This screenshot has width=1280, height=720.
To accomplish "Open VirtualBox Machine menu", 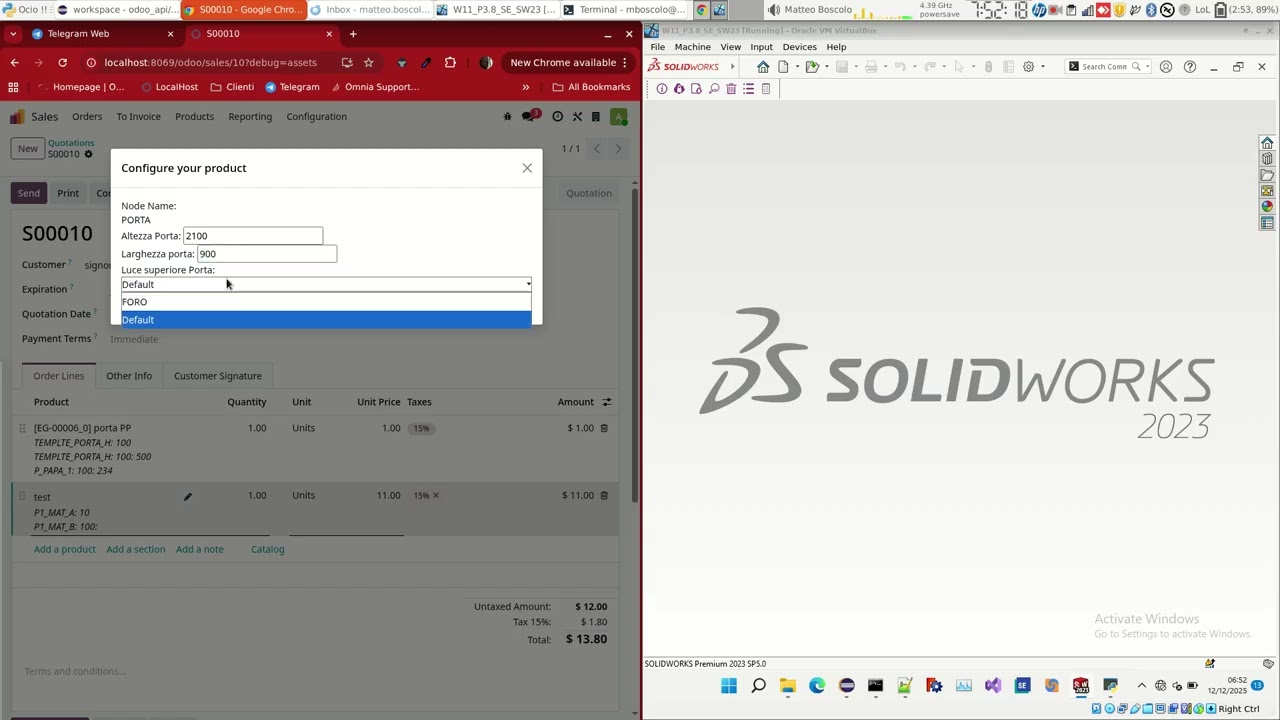I will click(x=692, y=47).
